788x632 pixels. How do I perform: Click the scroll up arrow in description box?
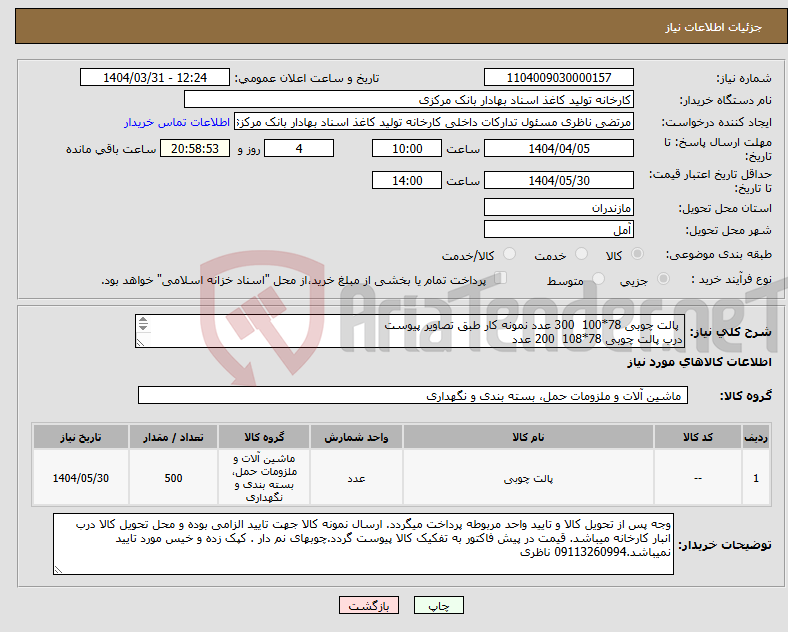pyautogui.click(x=143, y=320)
